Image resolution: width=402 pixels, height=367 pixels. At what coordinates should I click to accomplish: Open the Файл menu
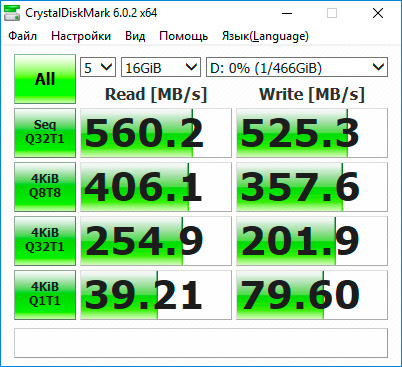23,36
